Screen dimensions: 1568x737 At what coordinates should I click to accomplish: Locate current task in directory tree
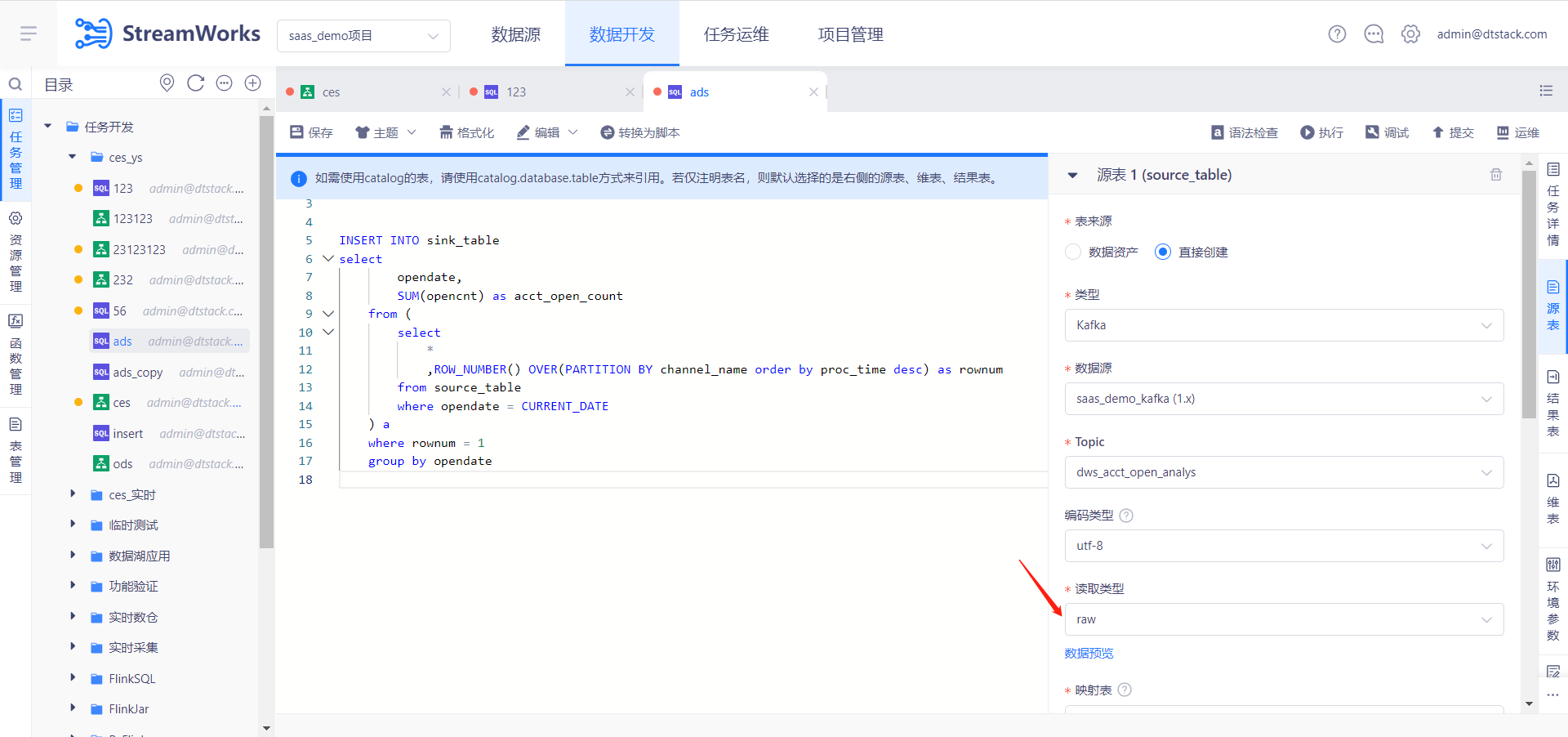[167, 83]
